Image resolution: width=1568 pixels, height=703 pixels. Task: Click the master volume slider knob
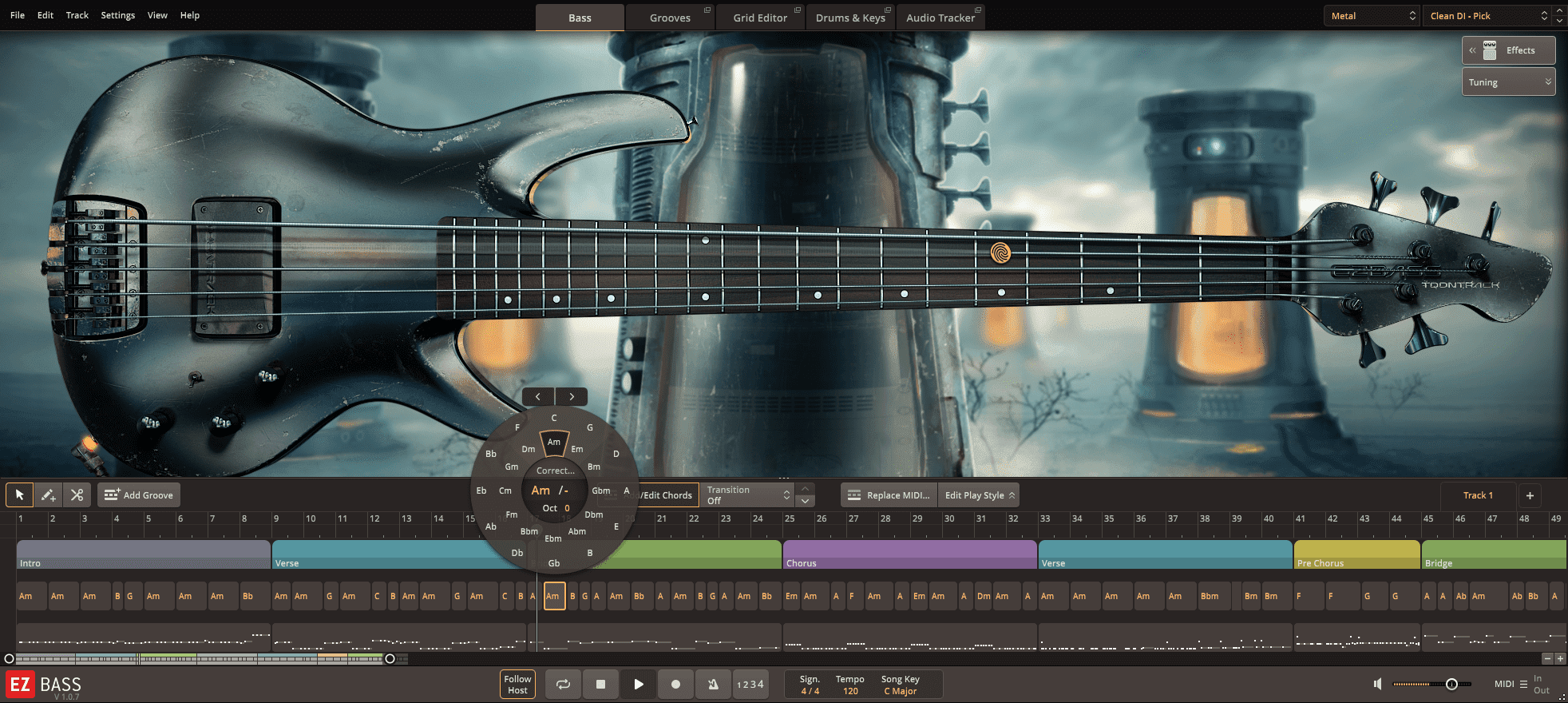pos(1451,684)
